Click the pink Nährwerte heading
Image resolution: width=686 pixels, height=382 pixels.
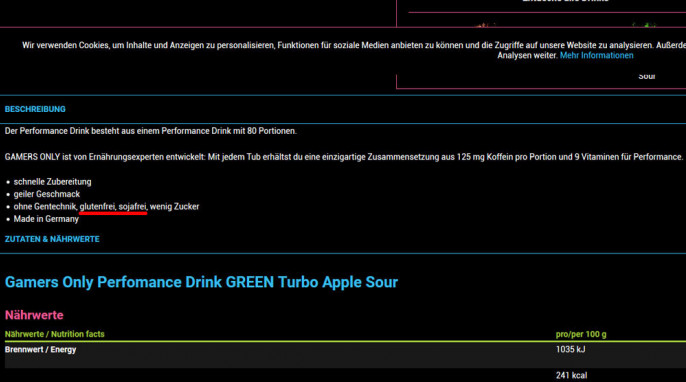point(34,315)
